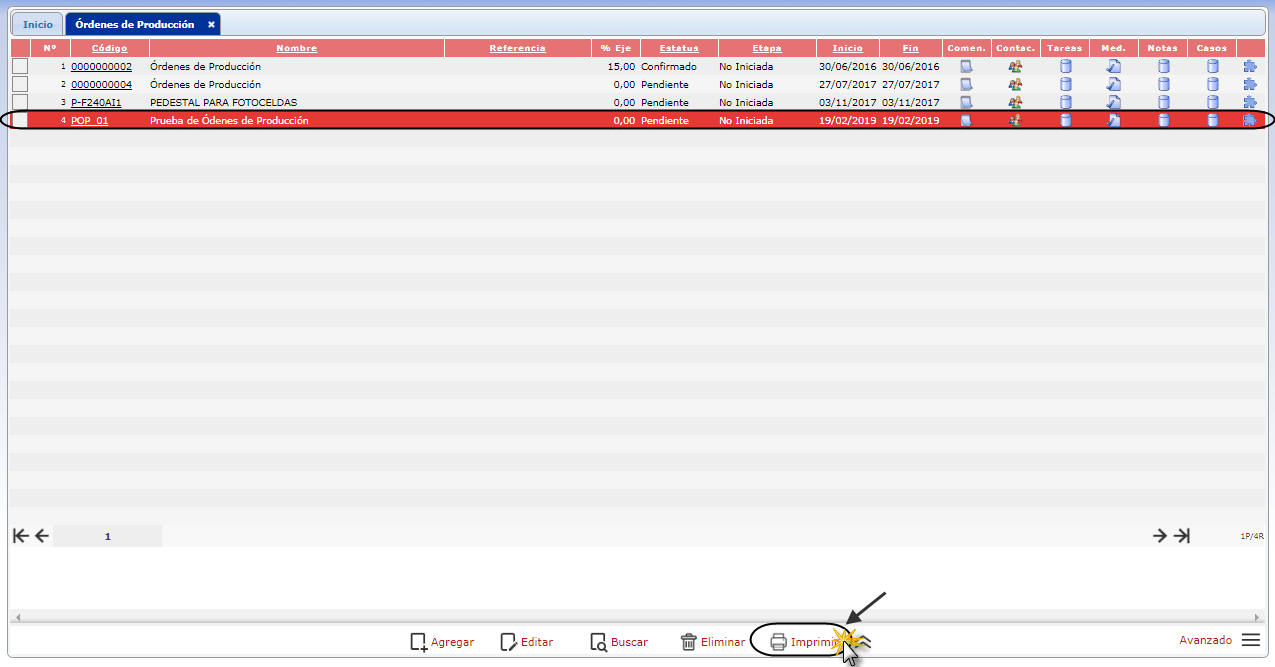Open notes icon for order 0000000002
1275x667 pixels.
click(x=1163, y=67)
